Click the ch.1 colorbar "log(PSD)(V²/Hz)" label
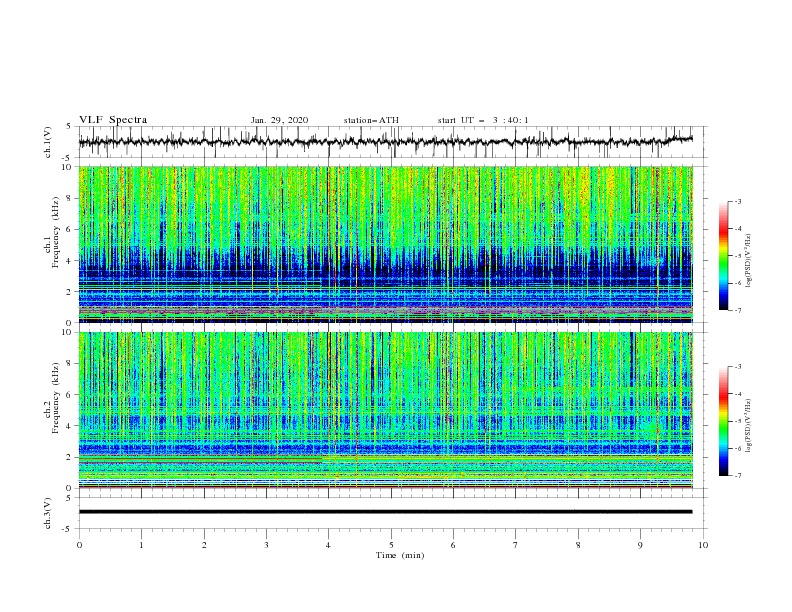792x612 pixels. [x=749, y=261]
